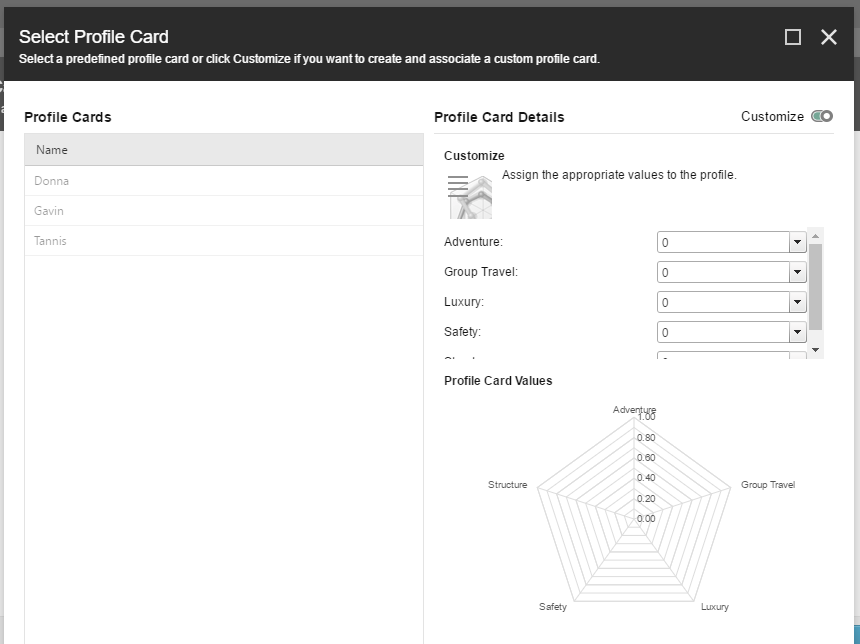860x644 pixels.
Task: Click the Safety value input field
Action: [x=723, y=332]
